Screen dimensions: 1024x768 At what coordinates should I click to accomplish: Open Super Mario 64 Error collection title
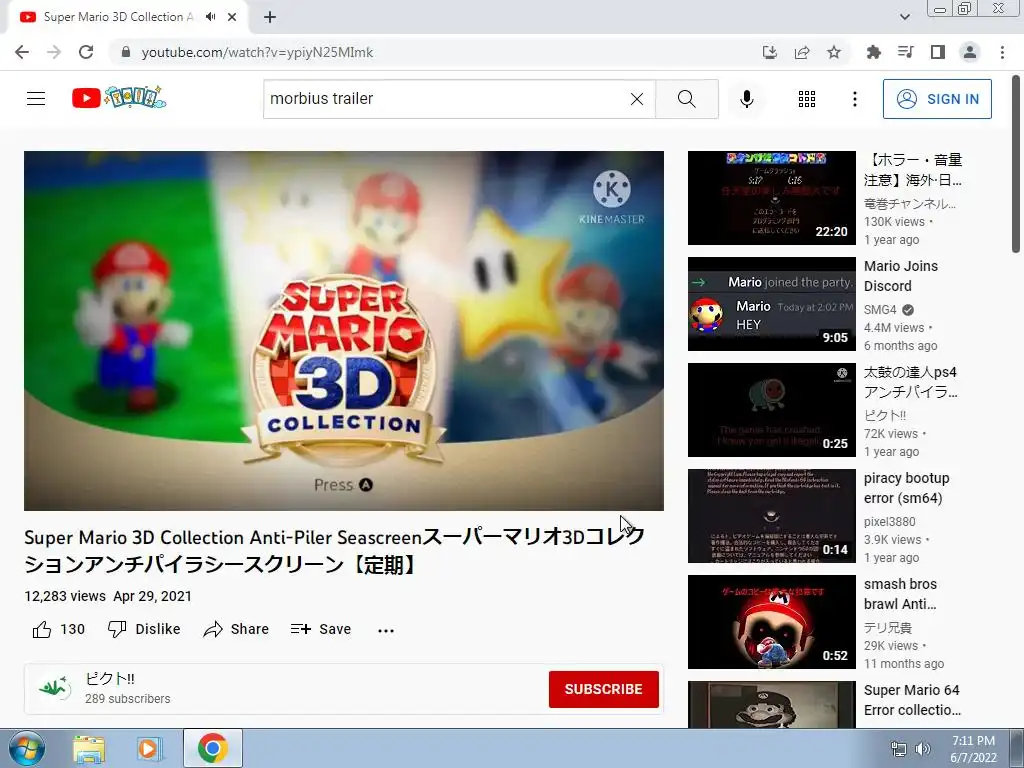[x=912, y=700]
